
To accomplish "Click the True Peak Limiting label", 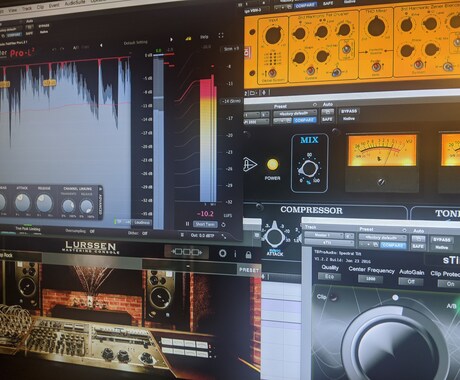I will pos(28,229).
